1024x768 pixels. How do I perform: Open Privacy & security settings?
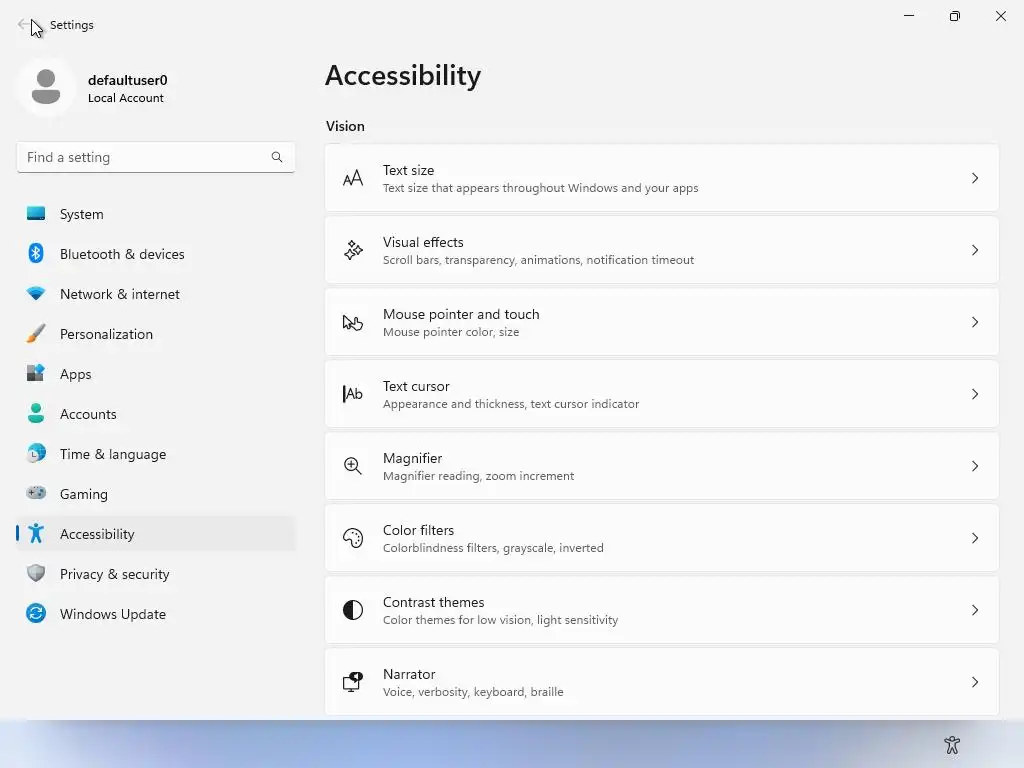pyautogui.click(x=114, y=574)
